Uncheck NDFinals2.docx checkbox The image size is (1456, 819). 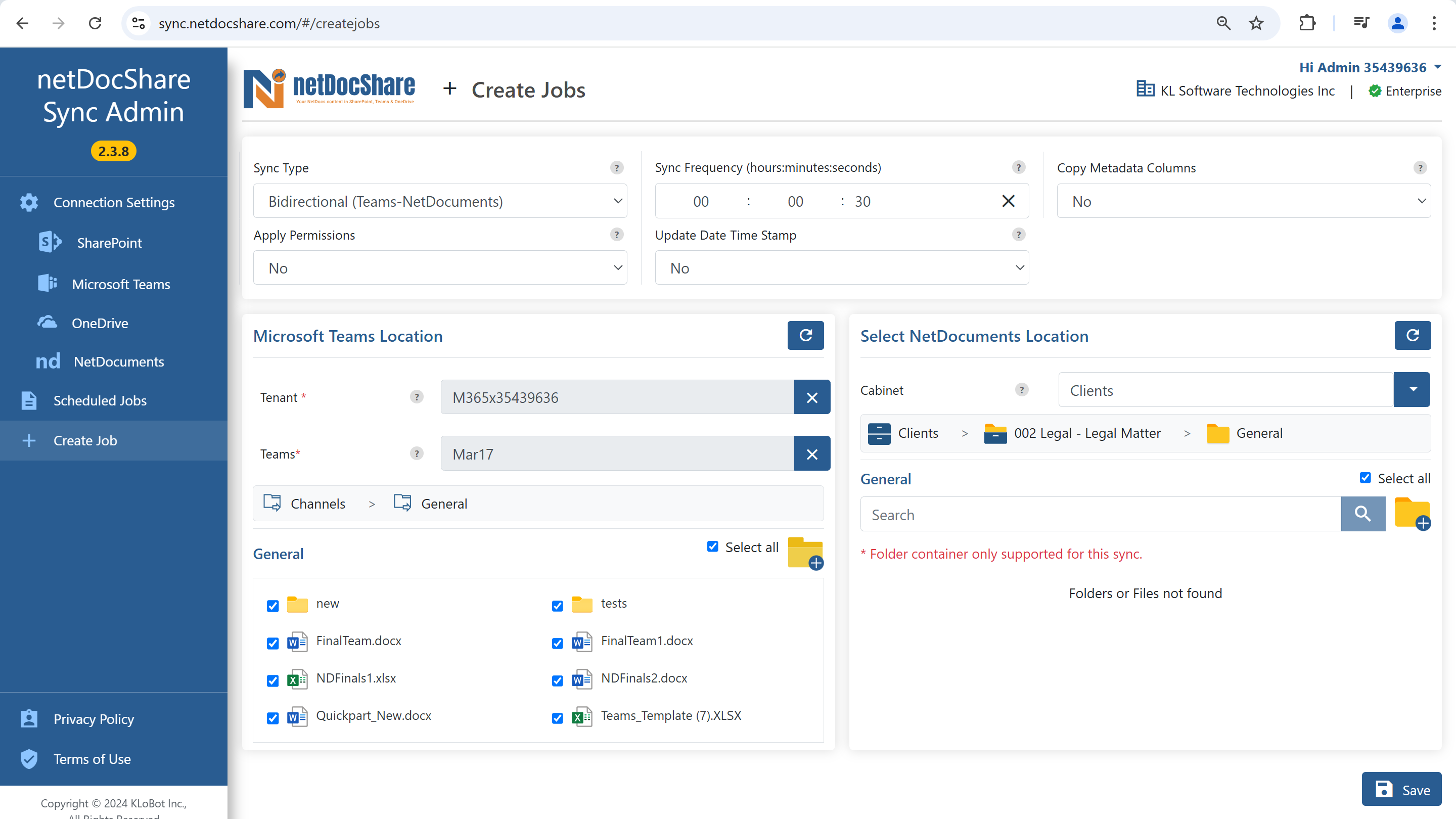[x=557, y=680]
